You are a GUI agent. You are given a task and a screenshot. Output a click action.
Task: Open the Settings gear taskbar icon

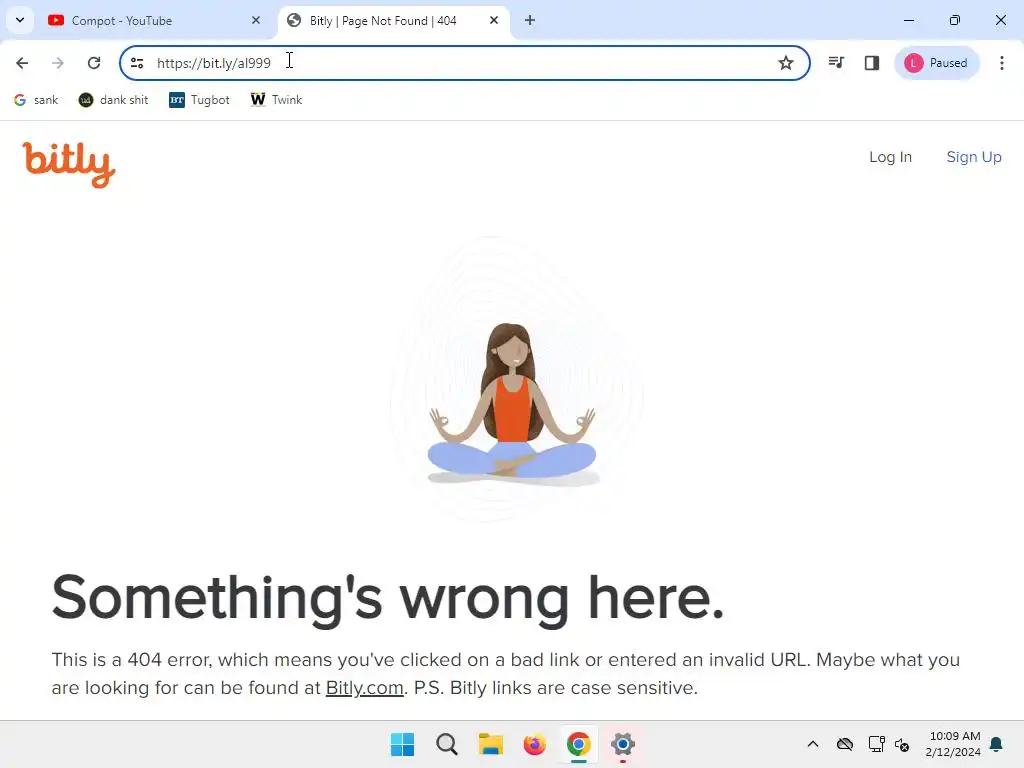click(x=623, y=744)
